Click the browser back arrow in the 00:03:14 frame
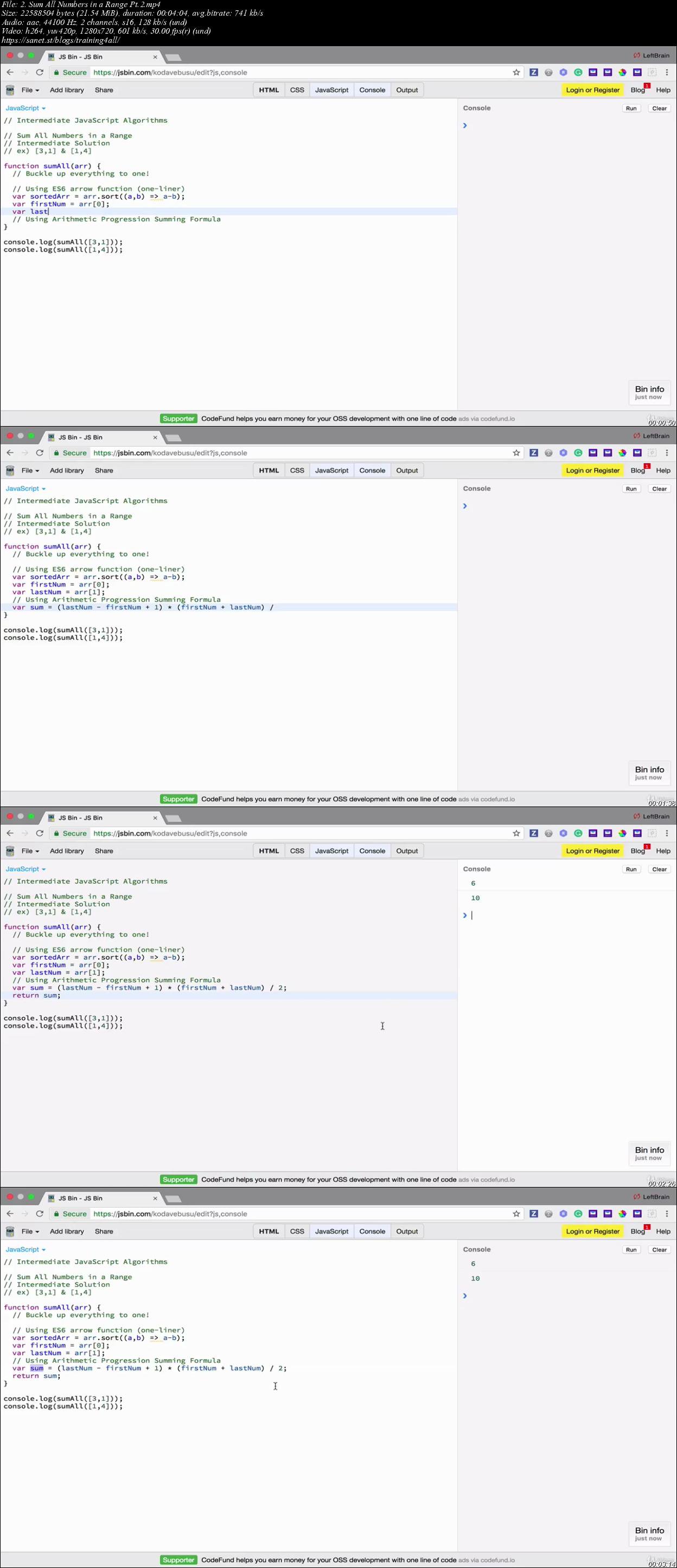 coord(10,1214)
